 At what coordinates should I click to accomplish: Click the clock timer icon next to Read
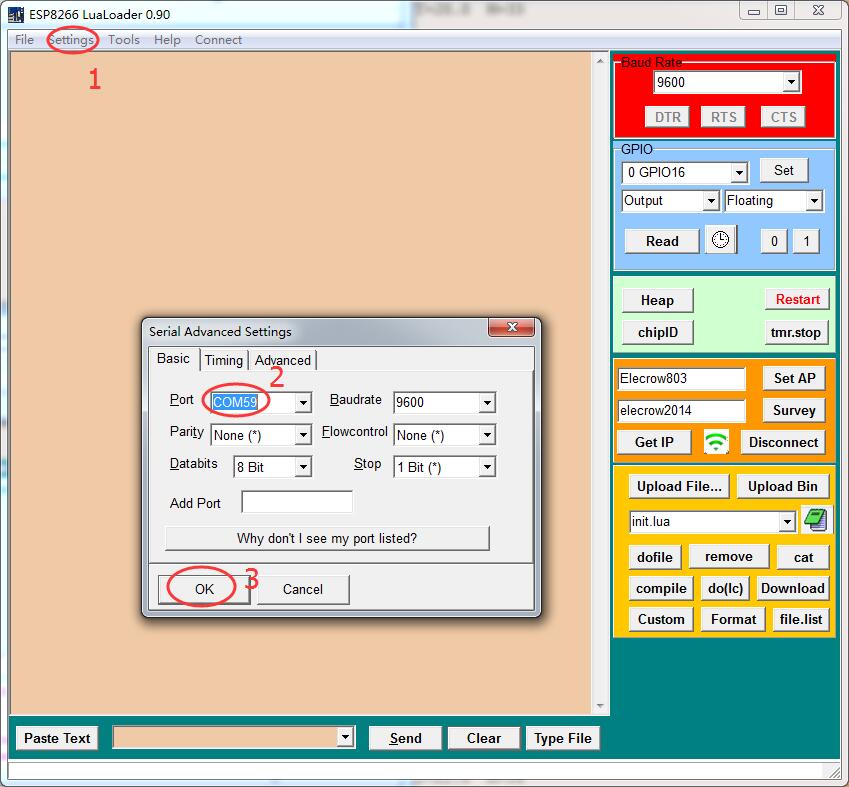pos(721,240)
